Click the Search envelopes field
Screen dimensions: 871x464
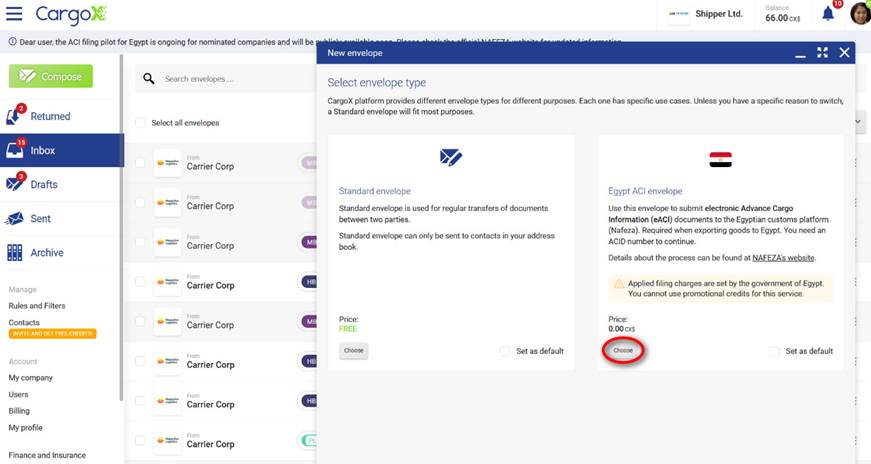click(x=225, y=79)
